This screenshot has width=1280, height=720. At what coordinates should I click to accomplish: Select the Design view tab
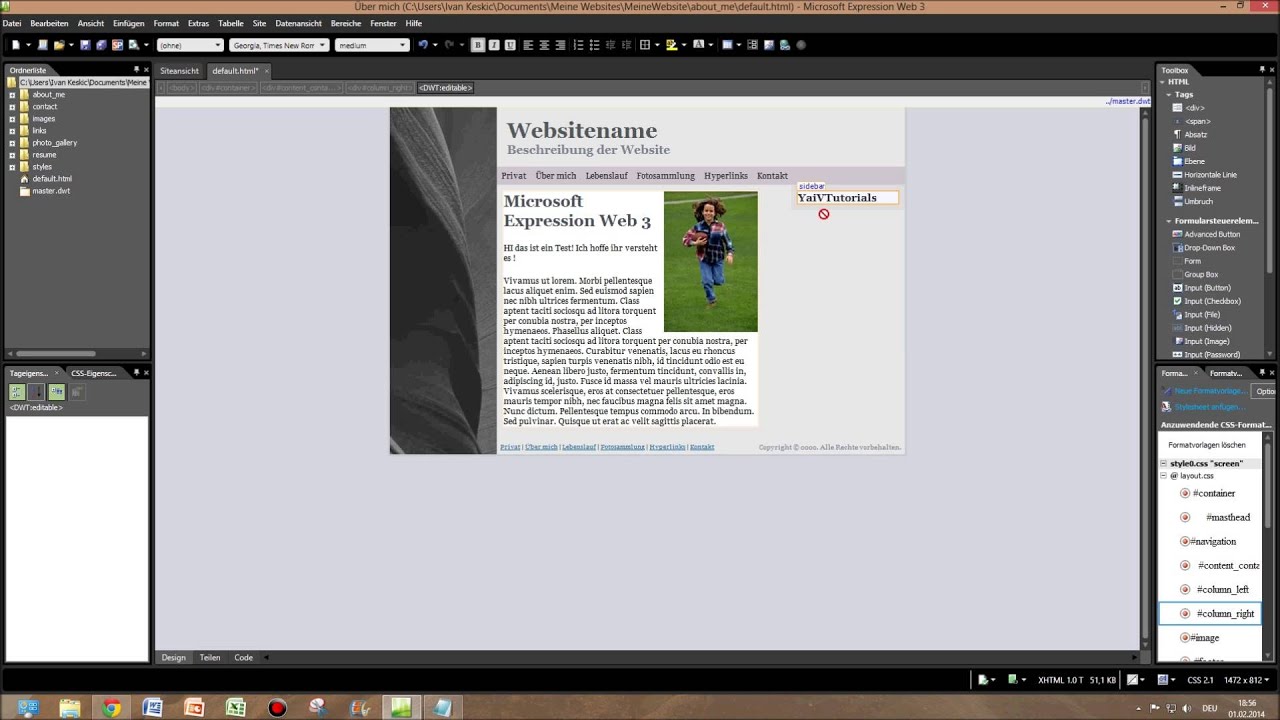pyautogui.click(x=174, y=658)
